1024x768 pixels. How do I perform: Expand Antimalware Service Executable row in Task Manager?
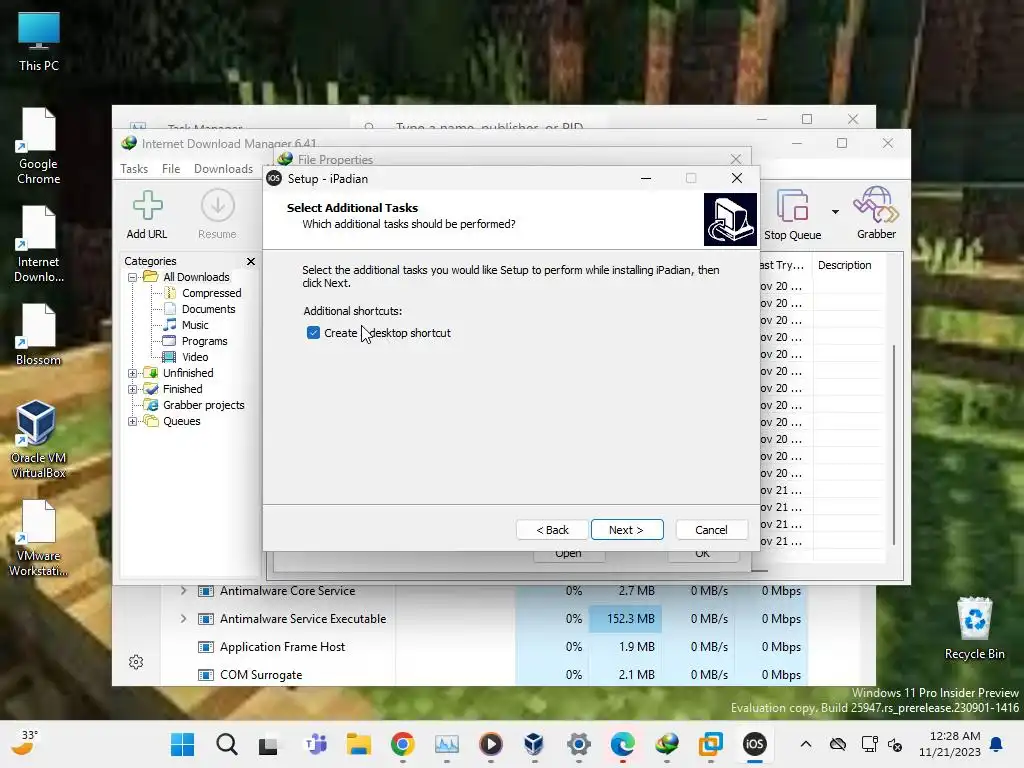(x=184, y=618)
